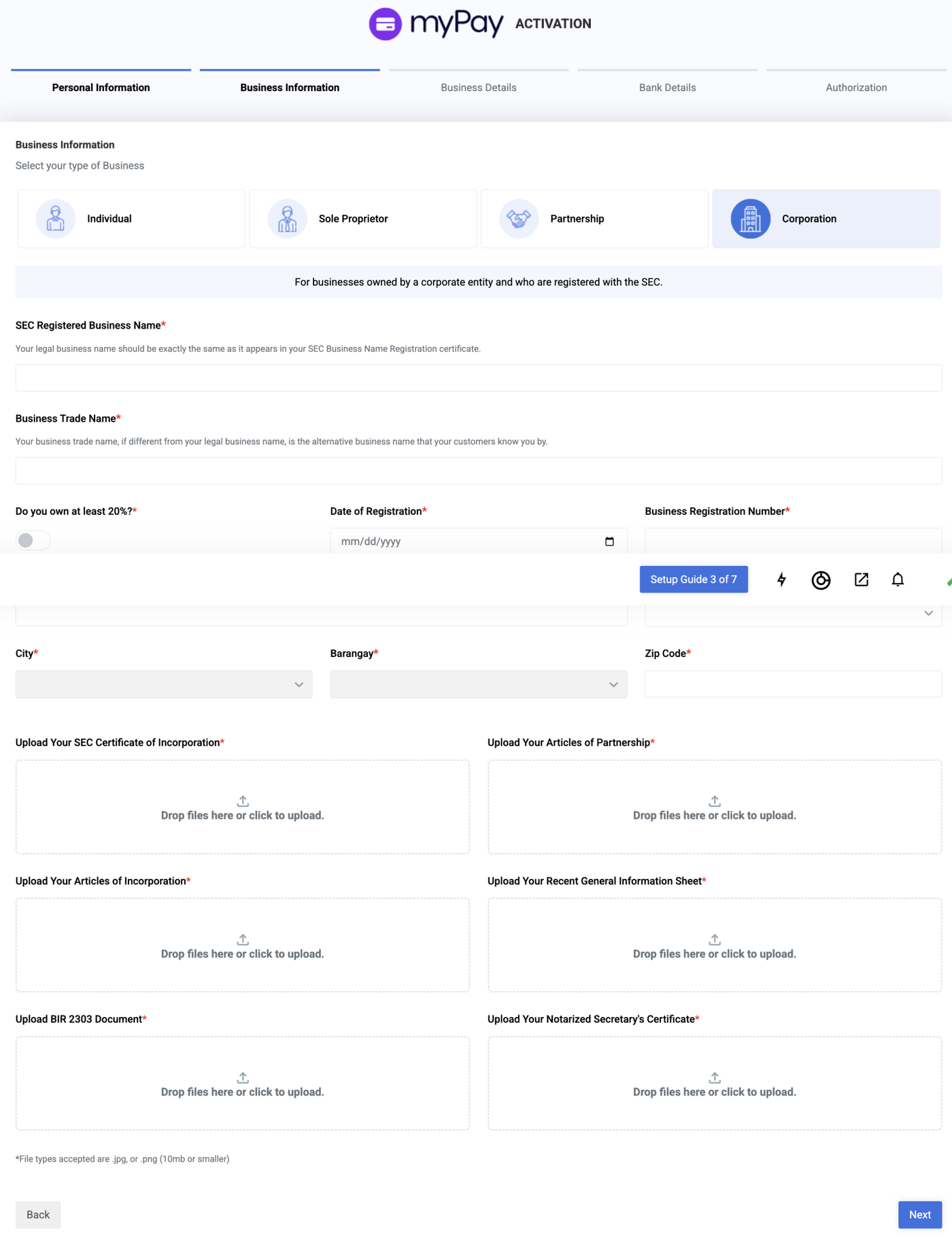Click upload icon for SEC Certificate of Incorporation
This screenshot has height=1240, width=952.
[243, 801]
